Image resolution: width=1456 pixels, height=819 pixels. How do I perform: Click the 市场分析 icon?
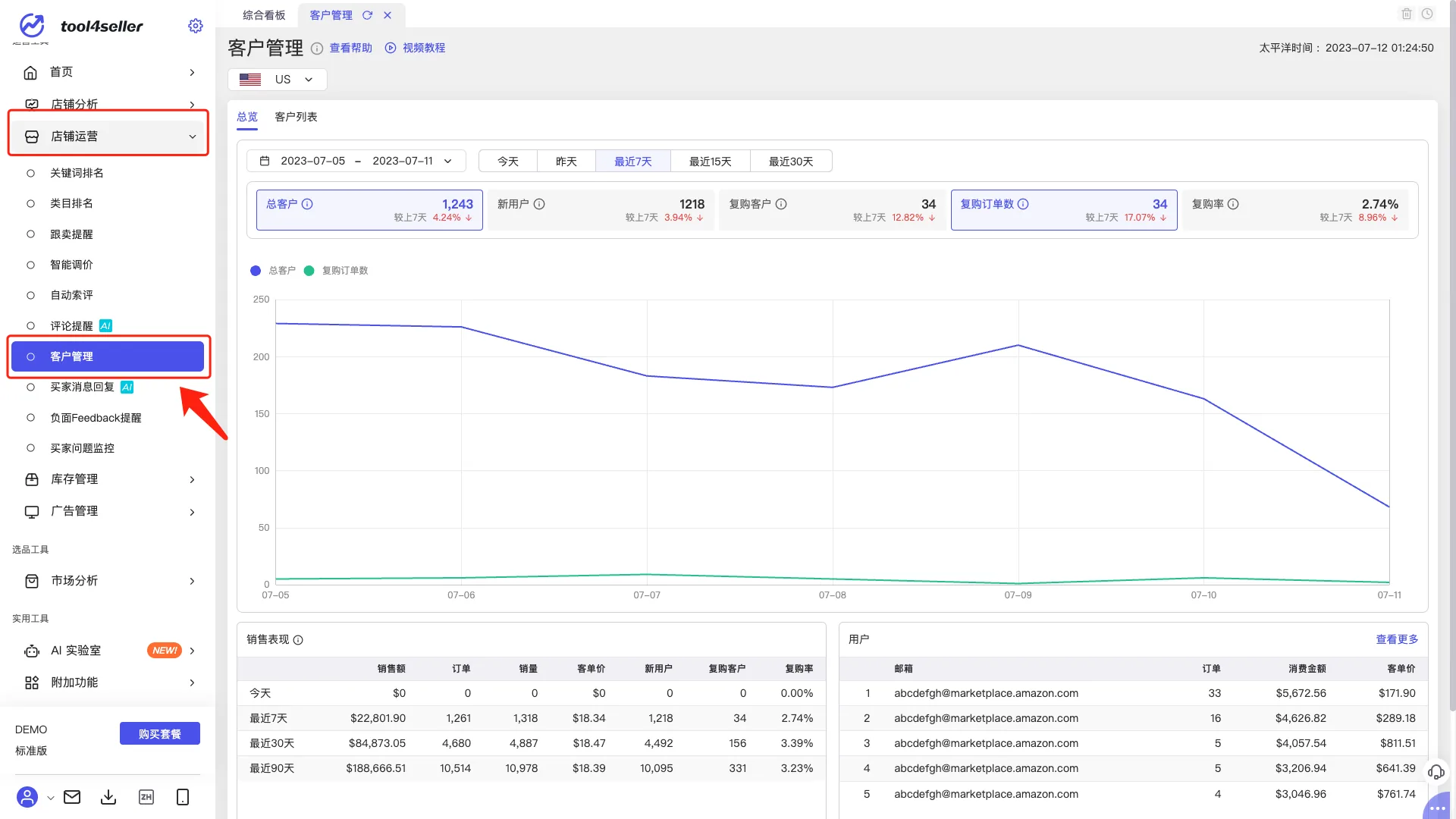(x=32, y=581)
